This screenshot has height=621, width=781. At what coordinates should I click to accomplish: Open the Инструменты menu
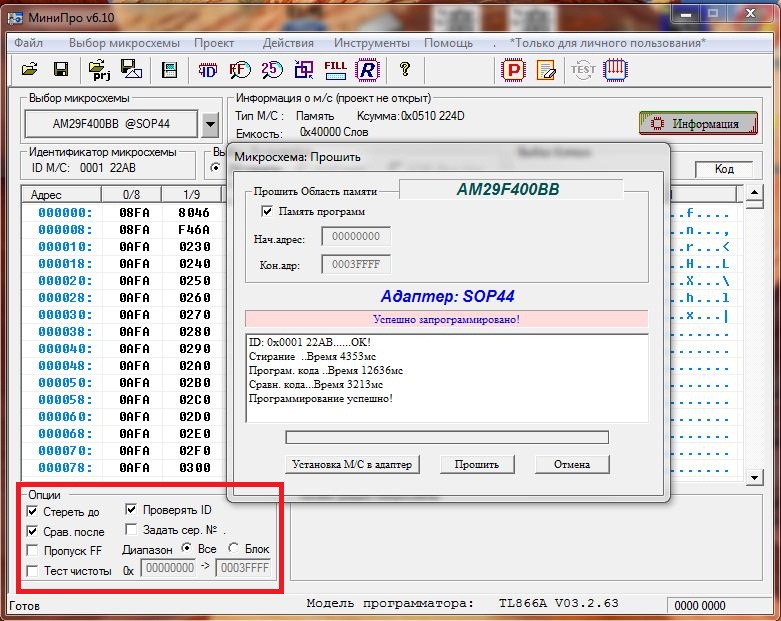point(371,43)
